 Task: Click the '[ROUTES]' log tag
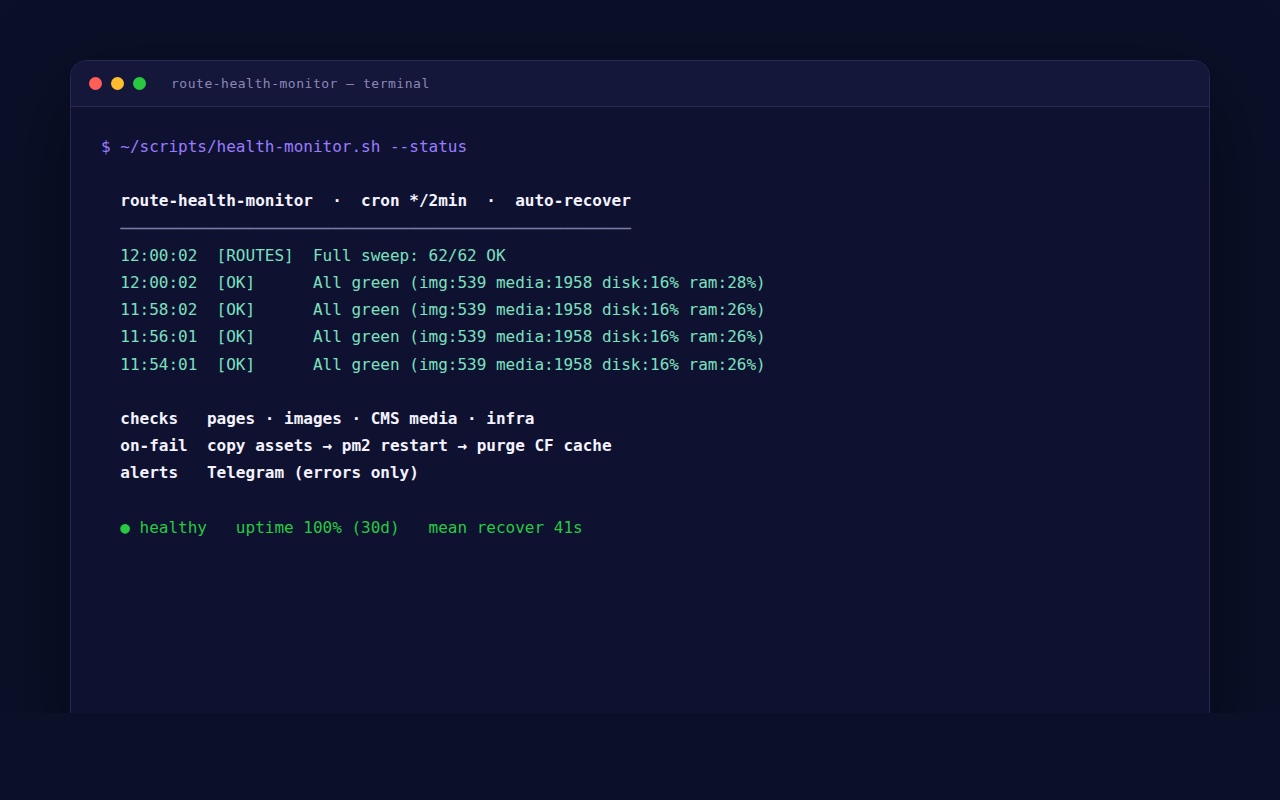pos(255,256)
